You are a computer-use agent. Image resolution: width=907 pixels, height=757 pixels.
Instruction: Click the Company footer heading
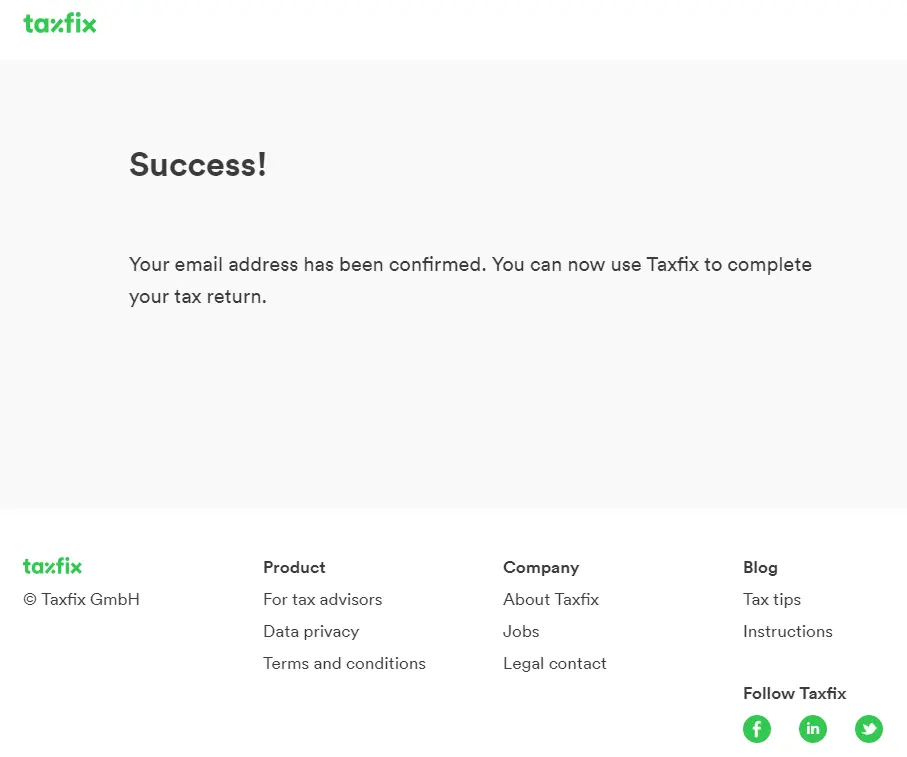[541, 567]
